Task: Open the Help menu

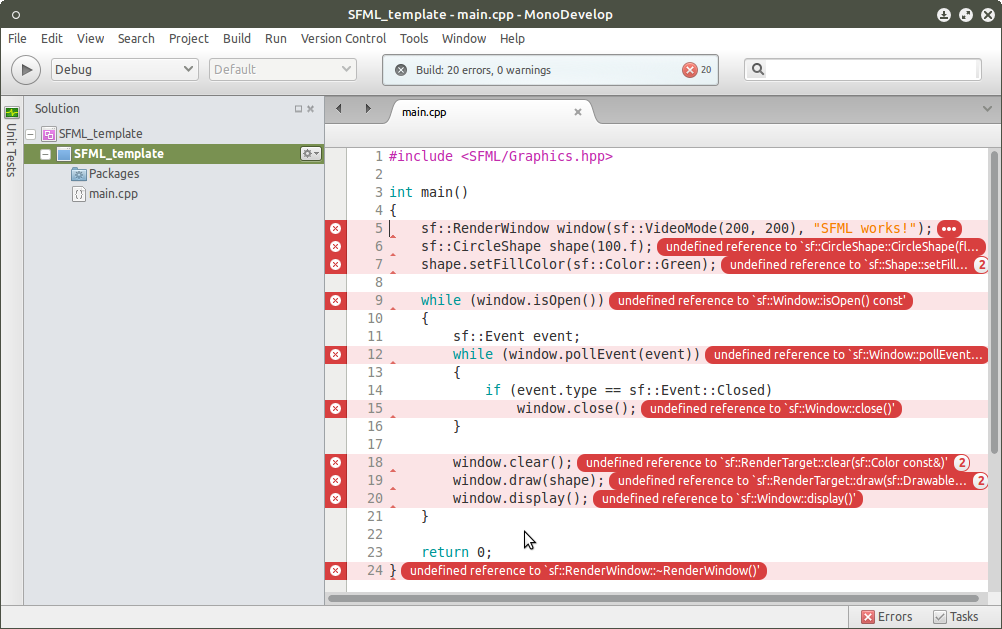Action: pyautogui.click(x=512, y=38)
